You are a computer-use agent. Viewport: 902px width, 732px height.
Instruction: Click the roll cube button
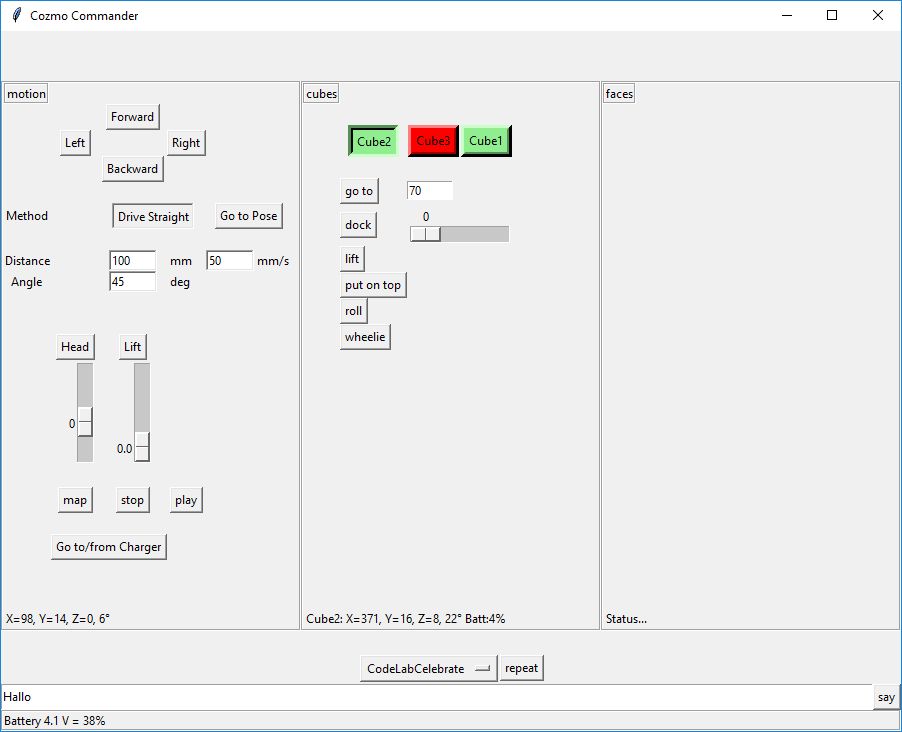click(x=353, y=311)
